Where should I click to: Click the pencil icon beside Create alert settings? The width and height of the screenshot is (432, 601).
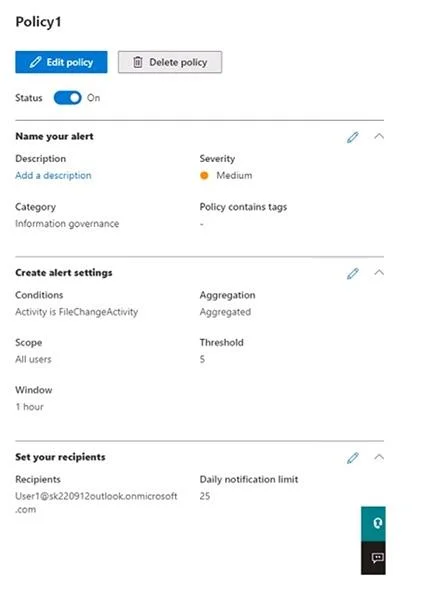pyautogui.click(x=353, y=273)
